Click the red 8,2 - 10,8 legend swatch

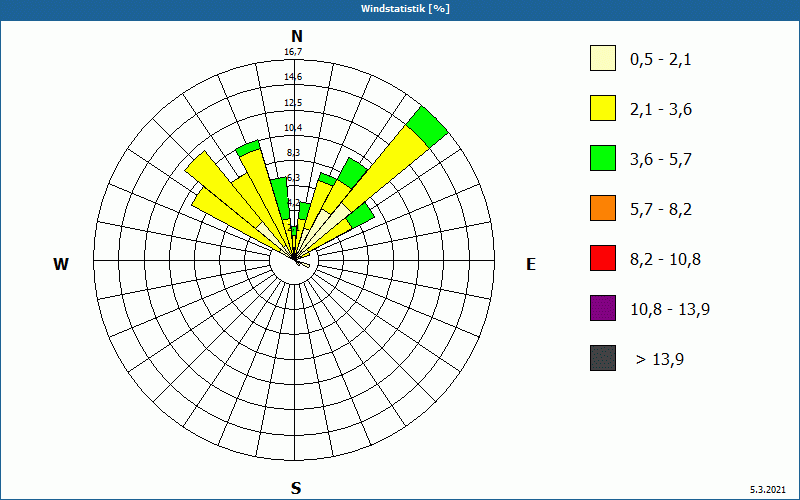[603, 258]
